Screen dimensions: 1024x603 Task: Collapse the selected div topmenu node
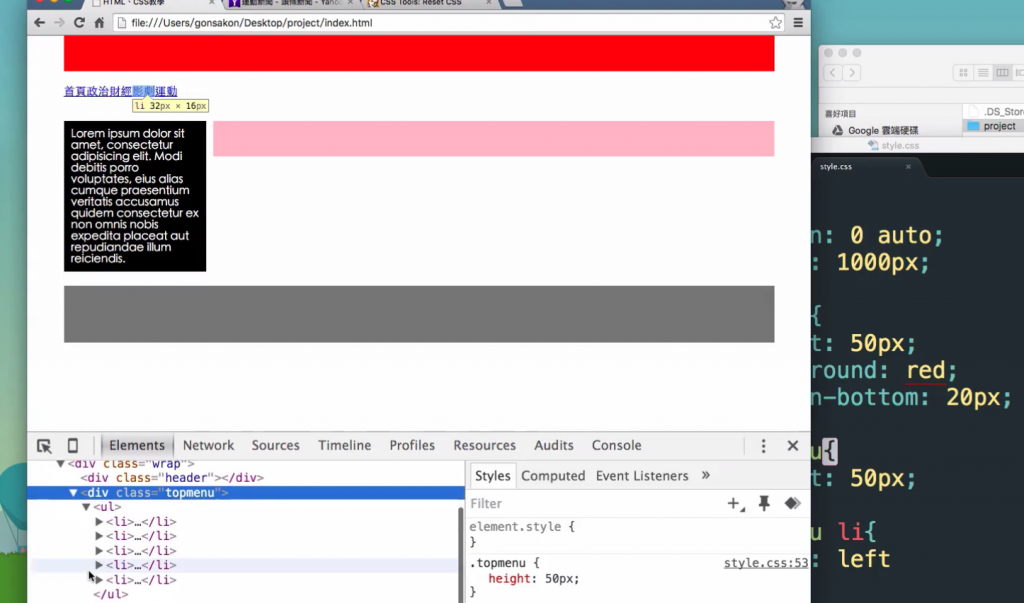click(73, 493)
